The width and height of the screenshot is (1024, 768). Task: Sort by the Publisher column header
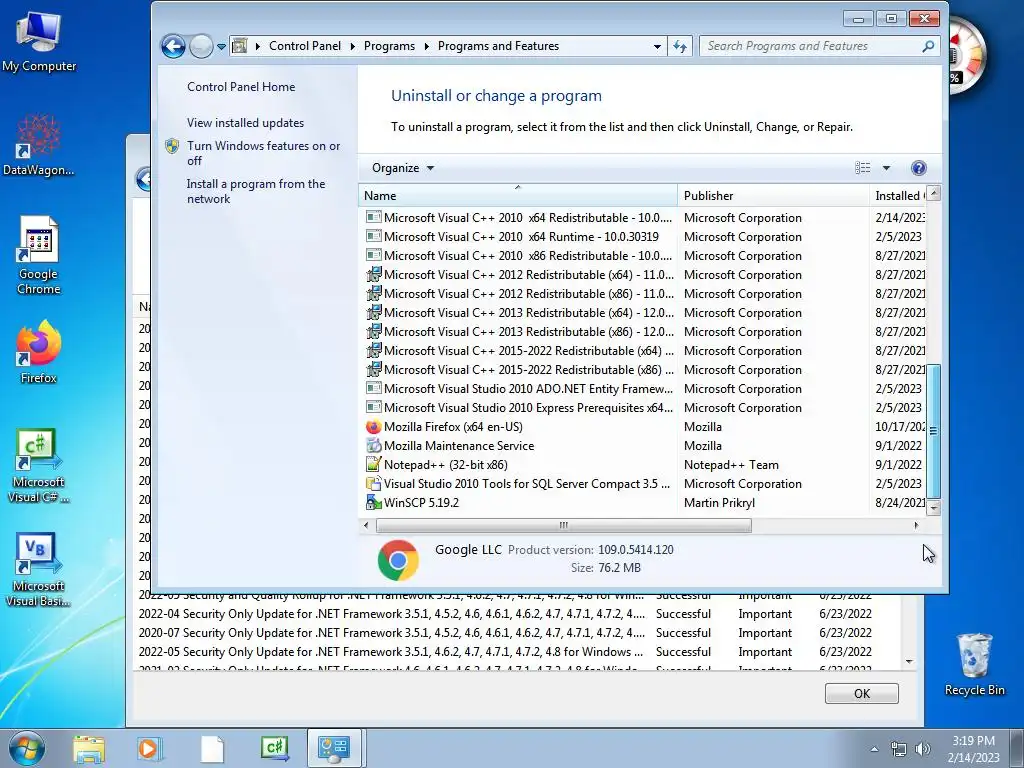click(773, 195)
